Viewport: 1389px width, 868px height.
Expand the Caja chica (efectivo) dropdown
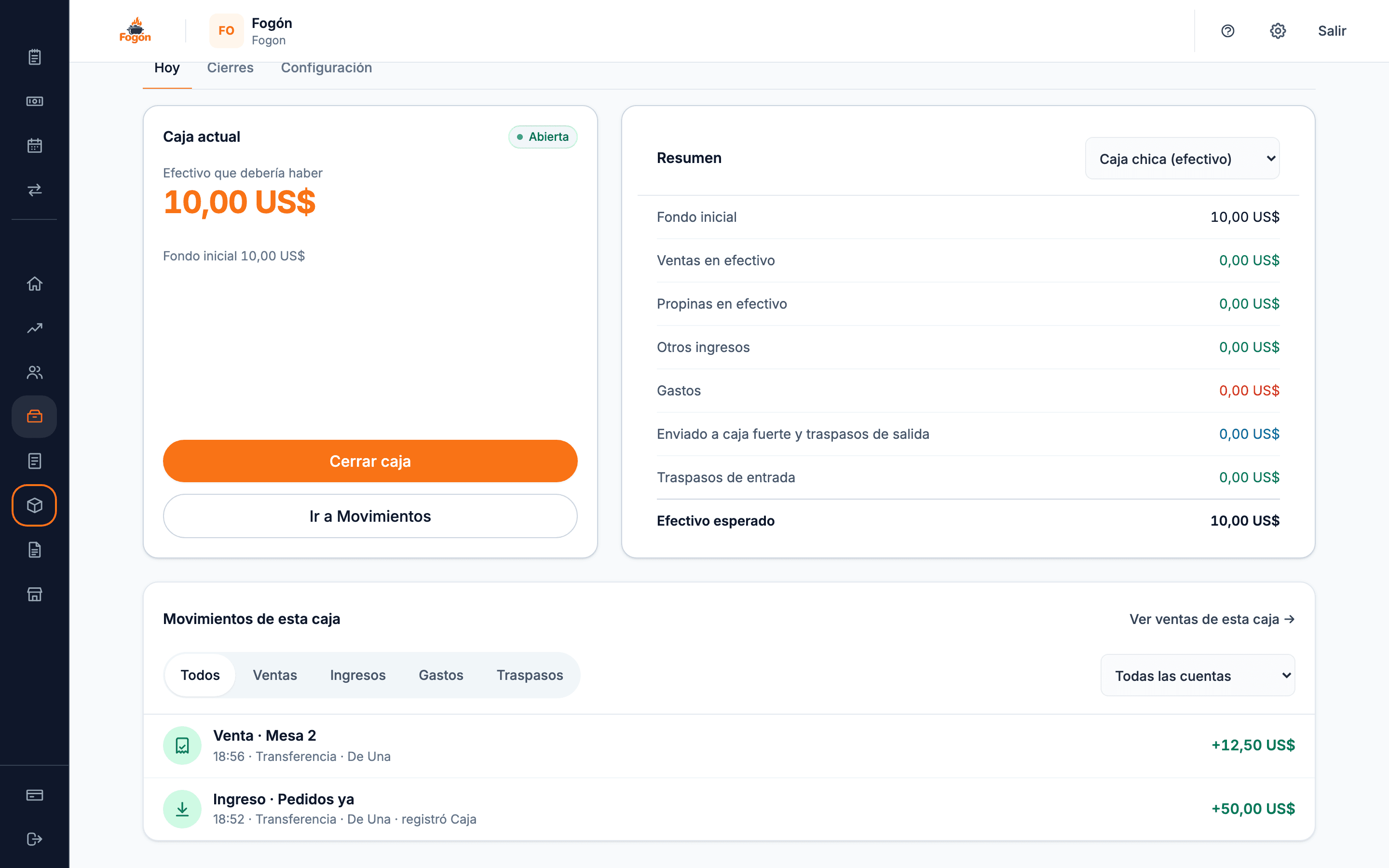pyautogui.click(x=1182, y=159)
